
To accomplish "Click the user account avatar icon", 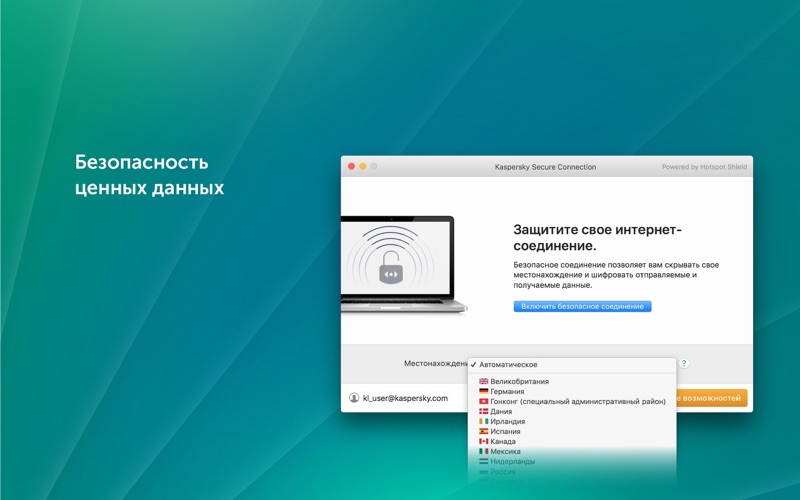I will point(354,398).
